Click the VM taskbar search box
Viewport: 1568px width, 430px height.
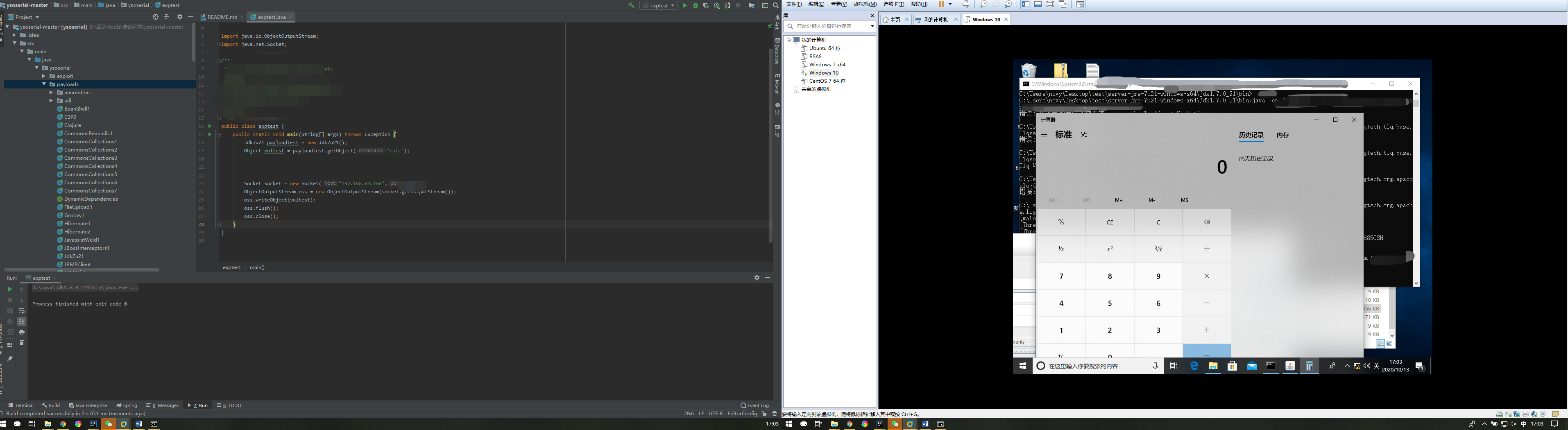coord(1098,366)
